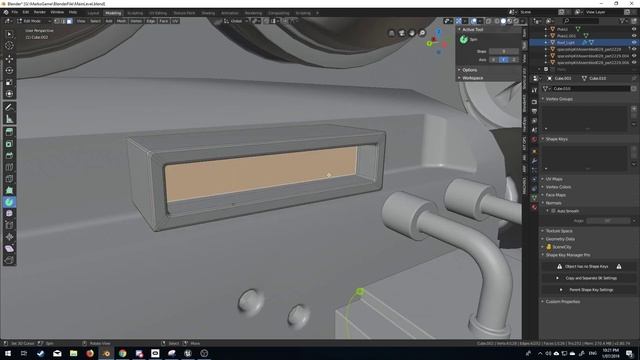This screenshot has width=640, height=360.
Task: Switch to the Modeling workspace tab
Action: click(x=113, y=13)
